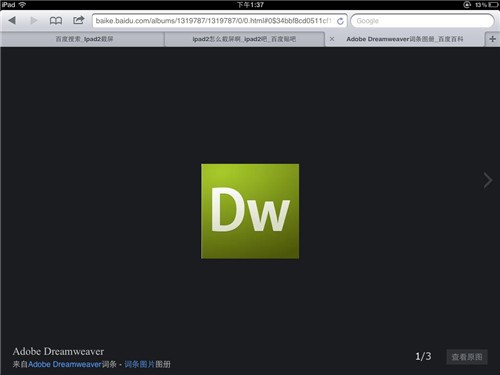
Task: Open the share action icon
Action: point(79,20)
